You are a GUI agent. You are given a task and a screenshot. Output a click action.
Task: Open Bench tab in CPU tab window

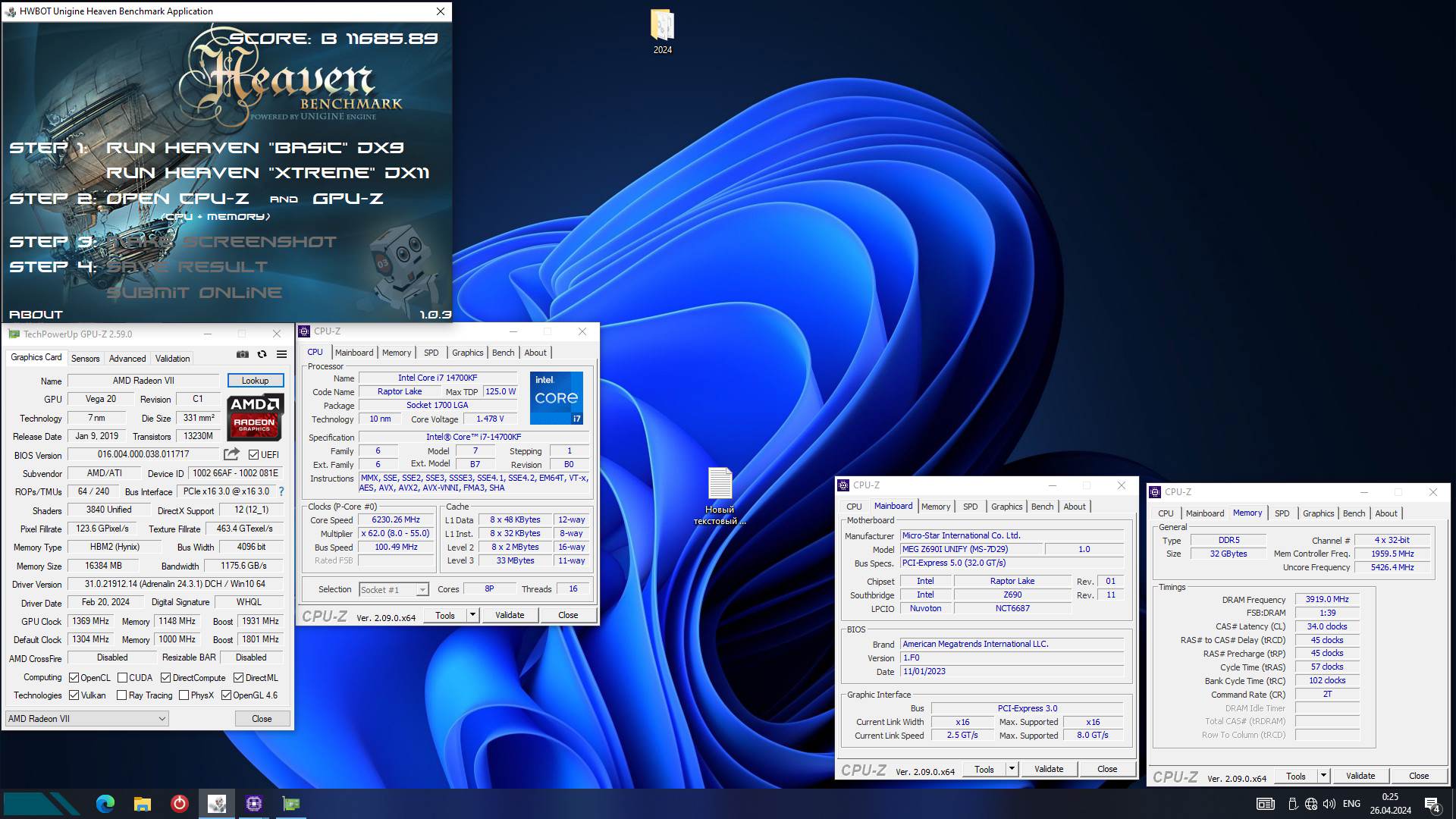coord(503,353)
